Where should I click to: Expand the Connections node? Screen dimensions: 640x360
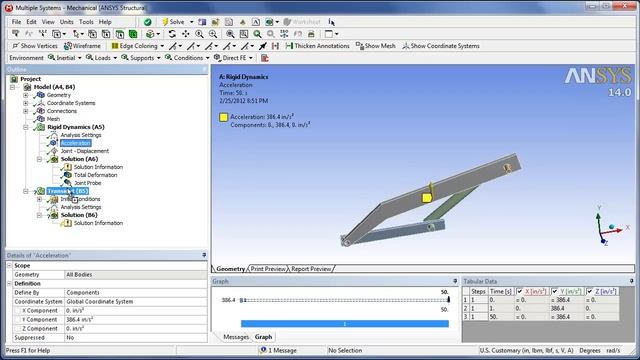click(26, 111)
